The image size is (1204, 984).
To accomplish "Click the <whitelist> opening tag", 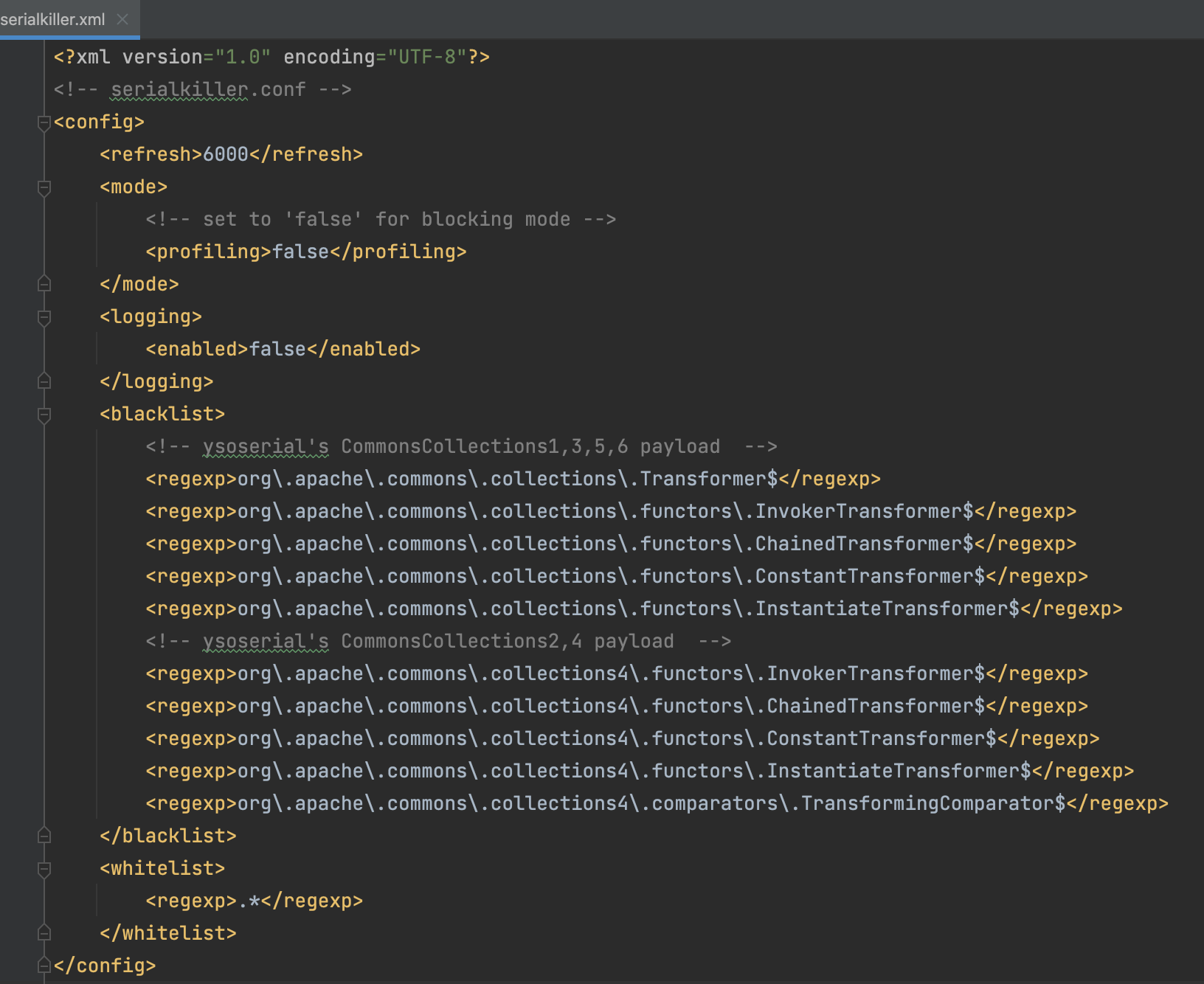I will tap(162, 868).
